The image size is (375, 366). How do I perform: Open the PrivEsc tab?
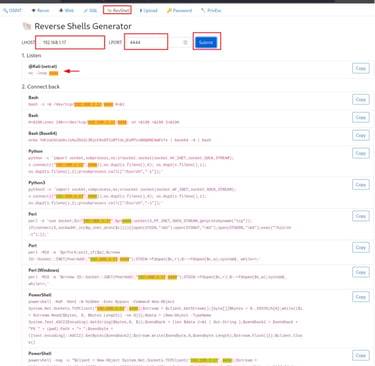point(211,10)
